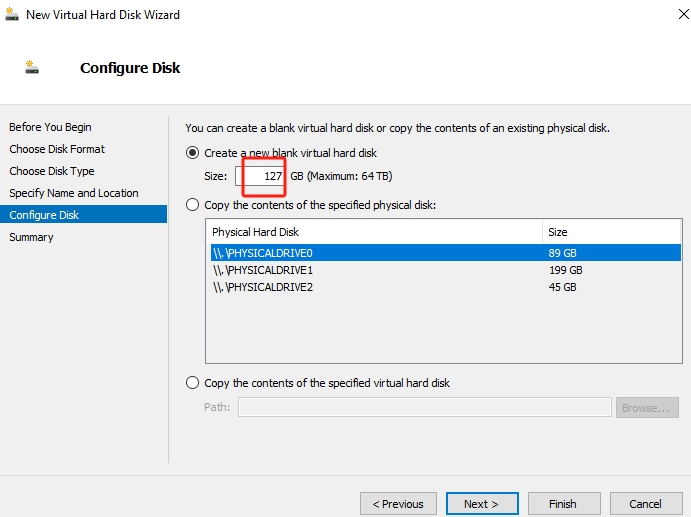The width and height of the screenshot is (691, 517).
Task: Select PHYSICALDRIVE0 in the disk list
Action: [x=446, y=253]
